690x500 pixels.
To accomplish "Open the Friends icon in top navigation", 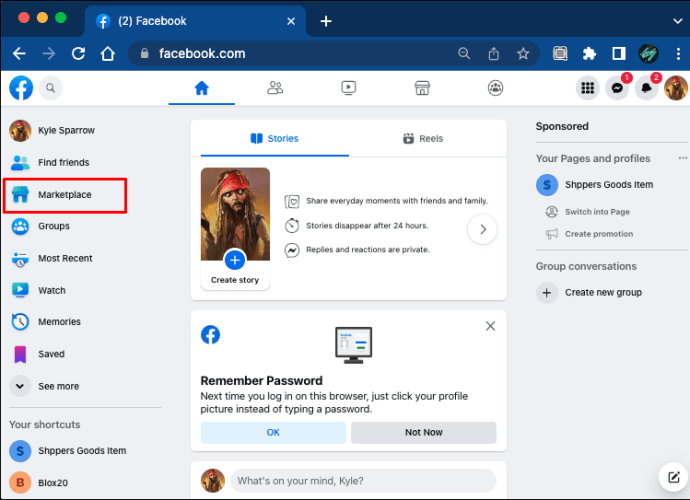I will tap(275, 88).
